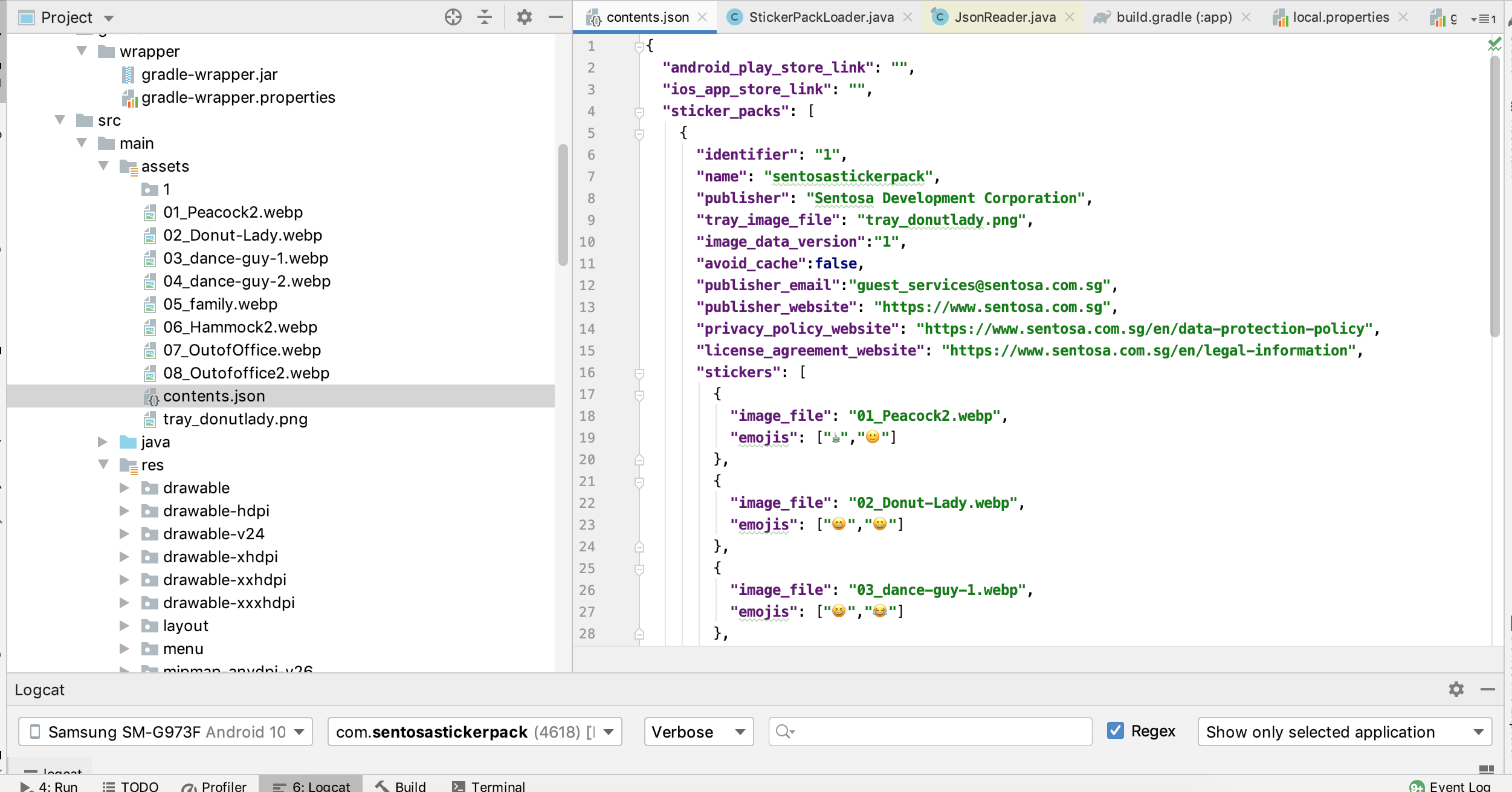Select 01_Peacock2.webp file in tree
Screen dimensions: 1512x792
[233, 212]
